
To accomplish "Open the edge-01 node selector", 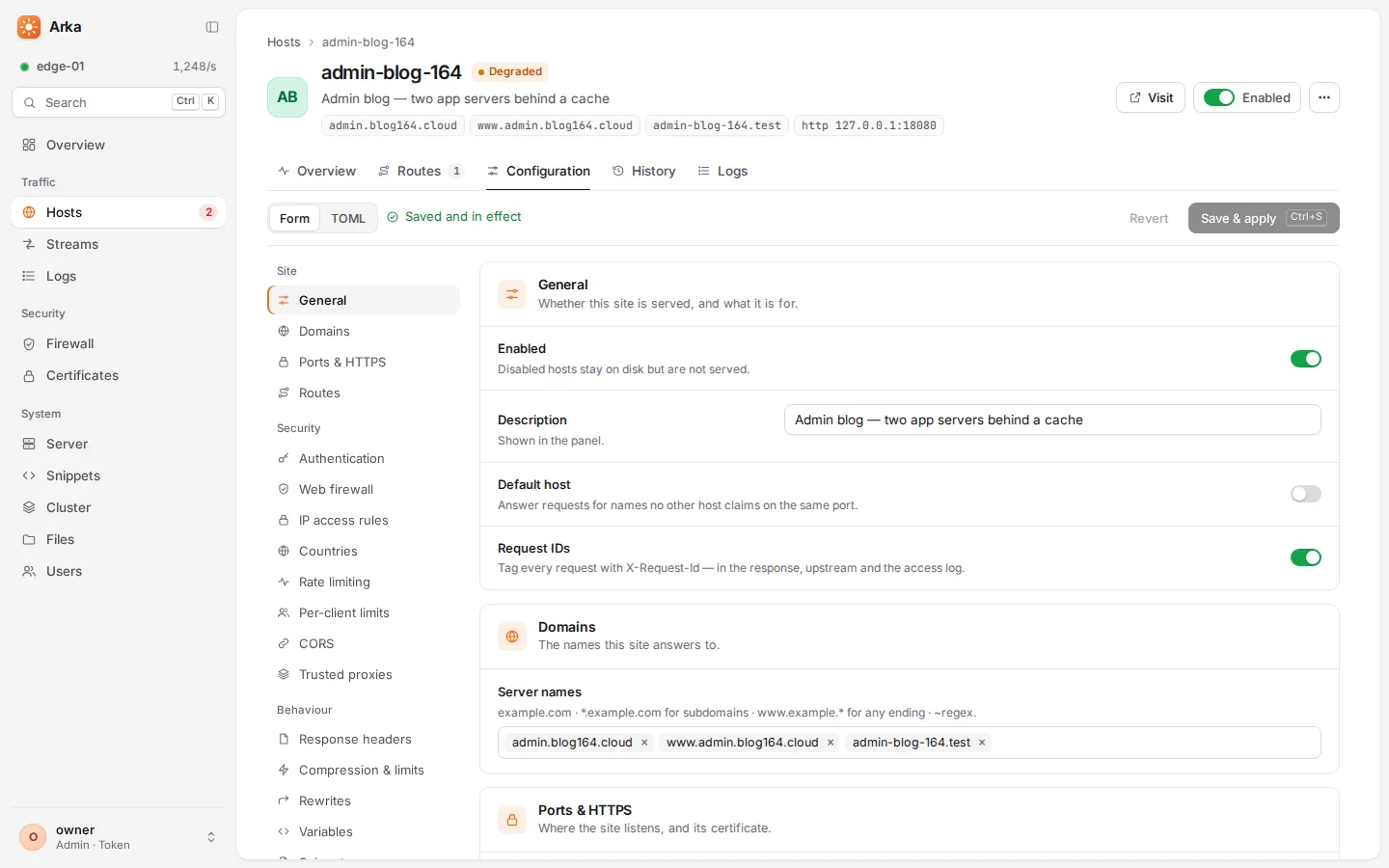I will (119, 67).
